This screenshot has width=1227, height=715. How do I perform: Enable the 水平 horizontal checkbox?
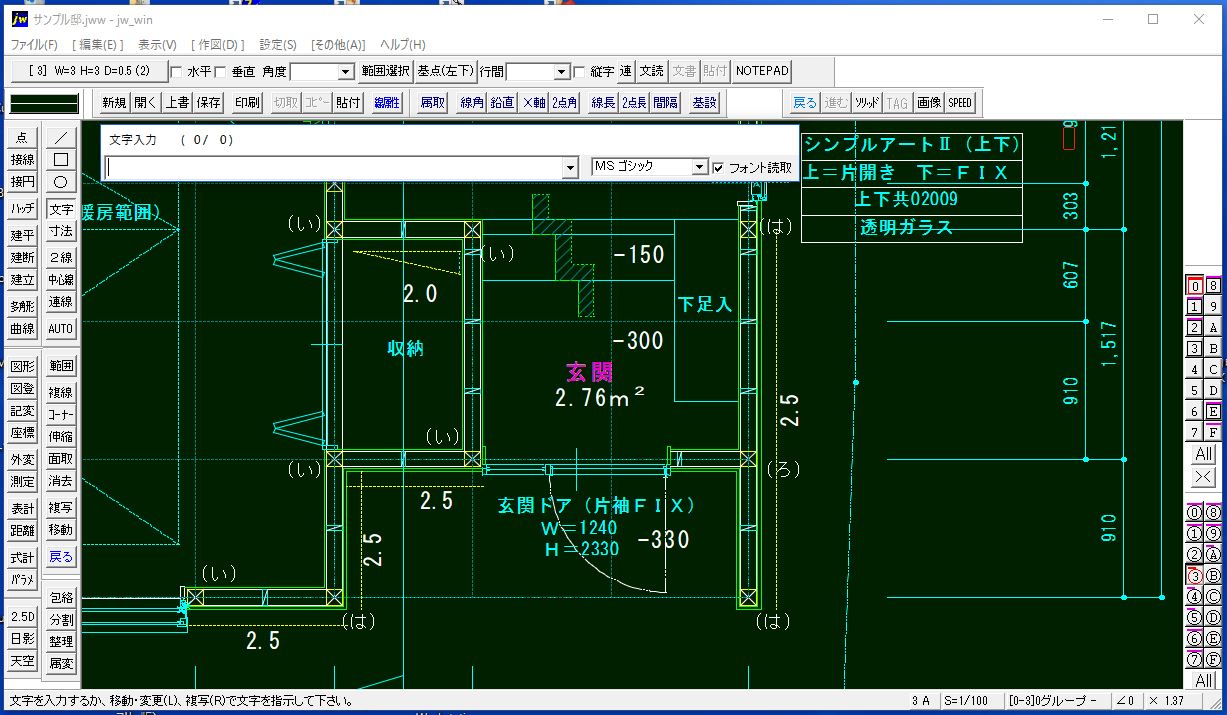pos(177,72)
